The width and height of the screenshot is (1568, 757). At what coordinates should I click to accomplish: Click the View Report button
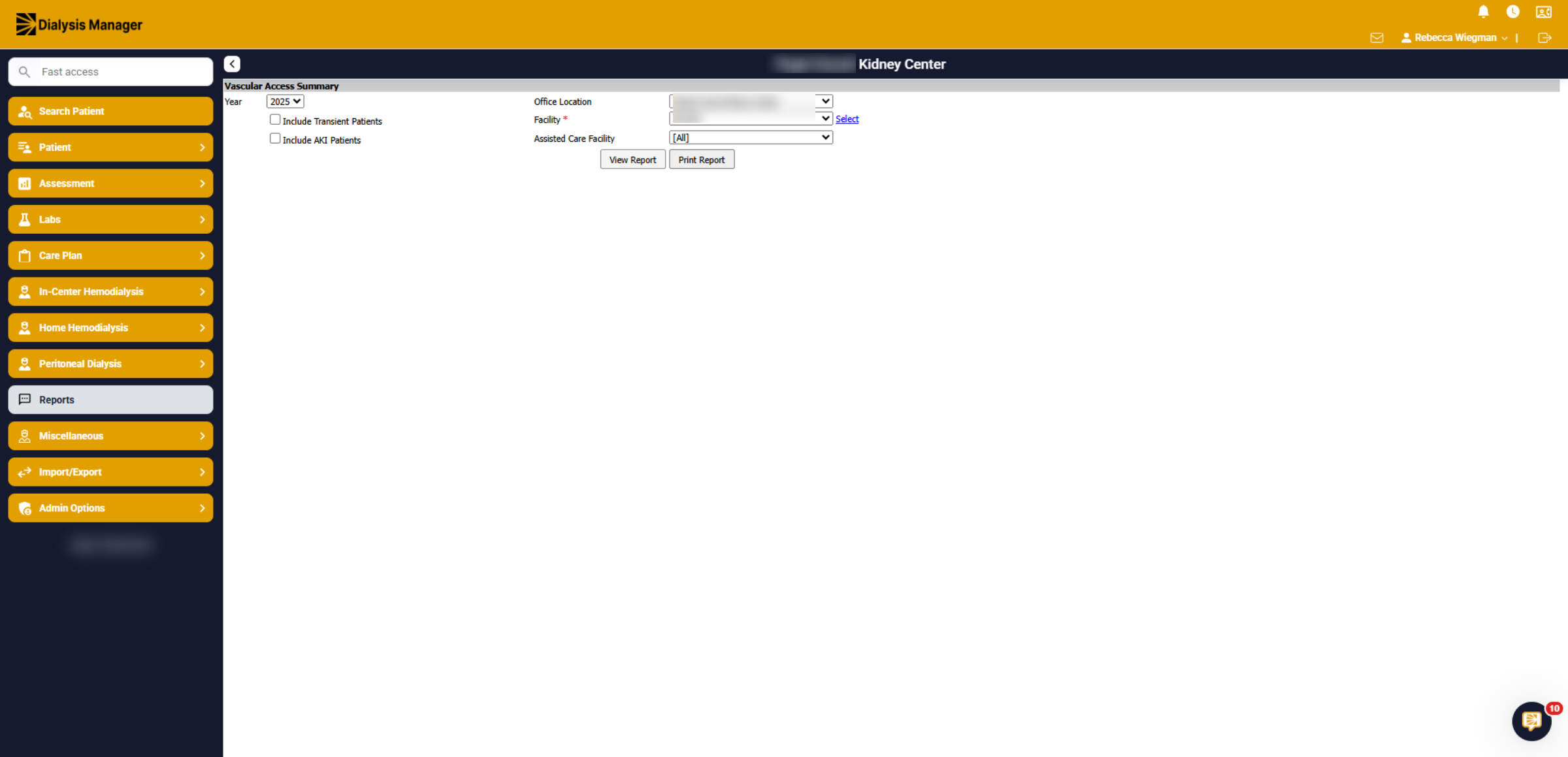point(632,159)
